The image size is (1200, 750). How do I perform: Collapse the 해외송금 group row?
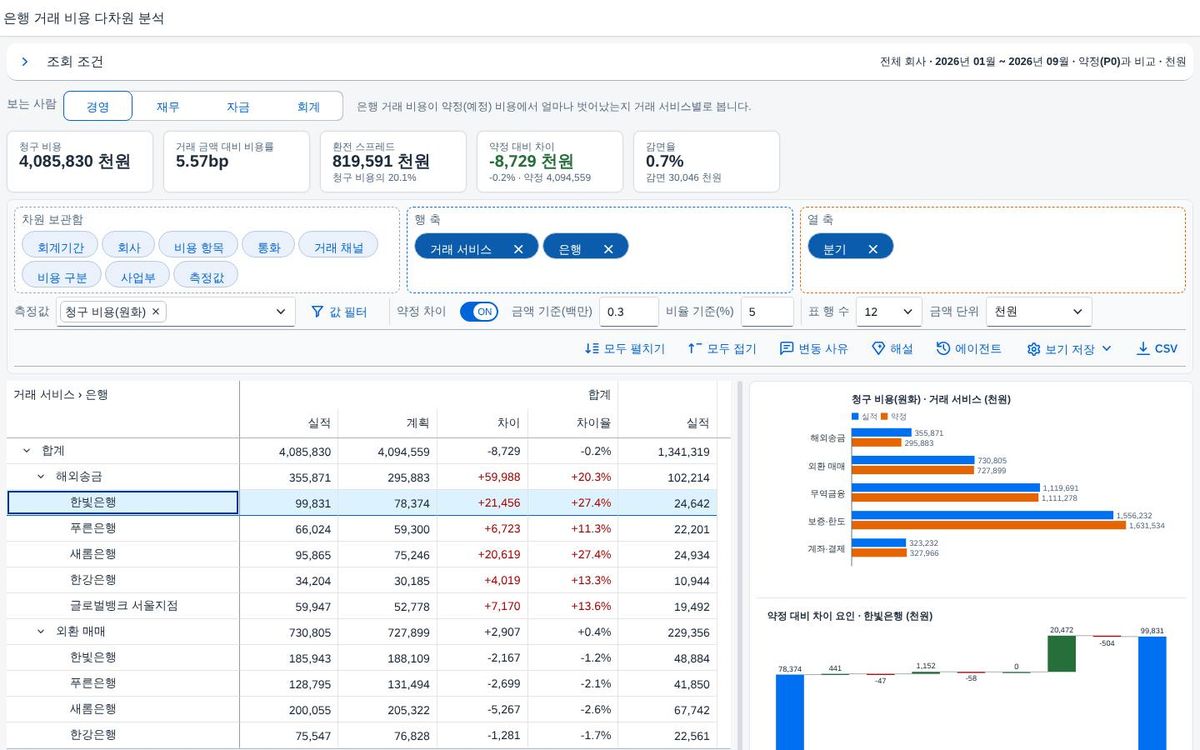coord(41,477)
